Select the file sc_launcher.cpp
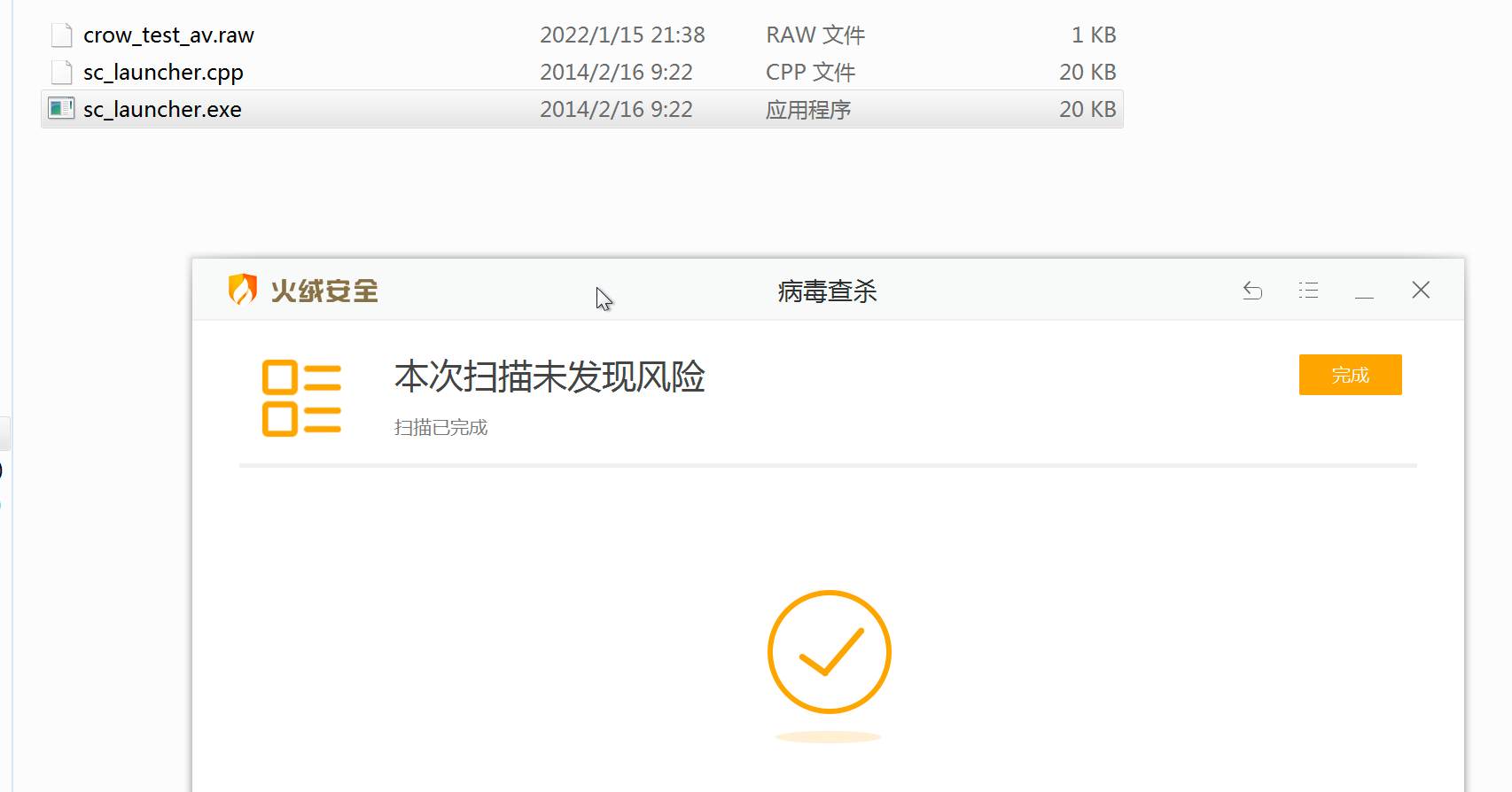 163,73
